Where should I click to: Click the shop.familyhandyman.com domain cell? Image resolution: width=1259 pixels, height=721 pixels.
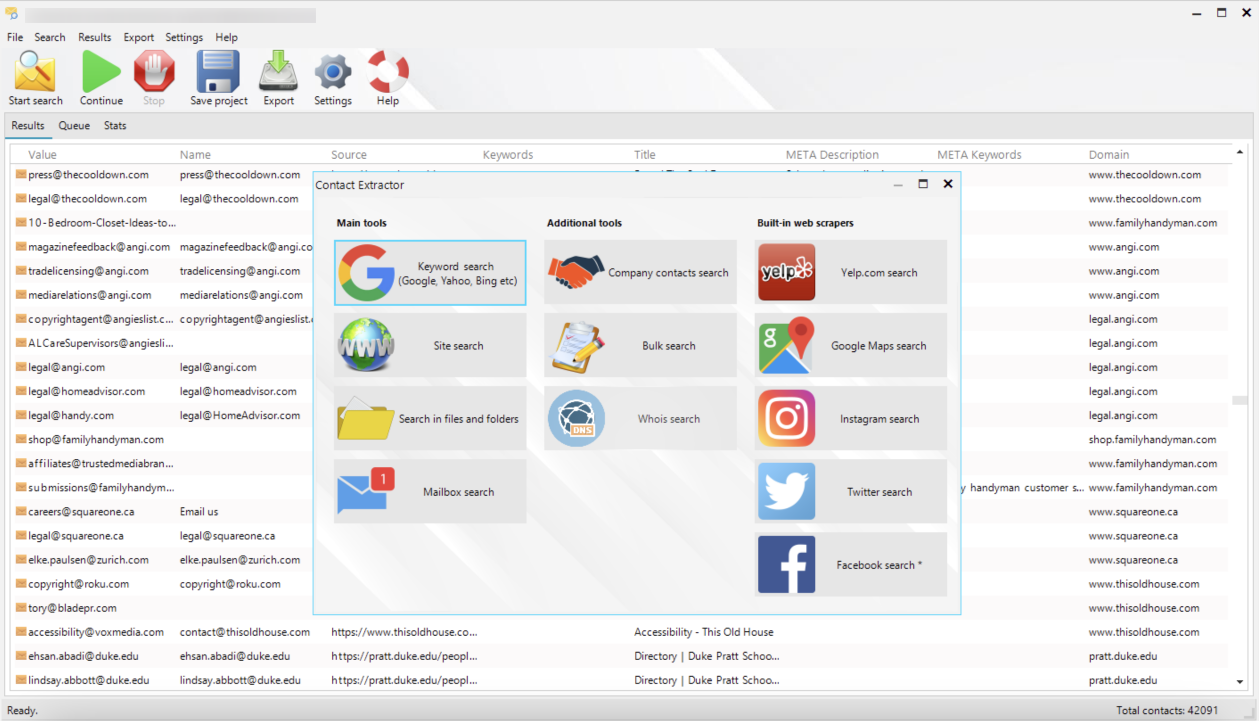click(1152, 439)
